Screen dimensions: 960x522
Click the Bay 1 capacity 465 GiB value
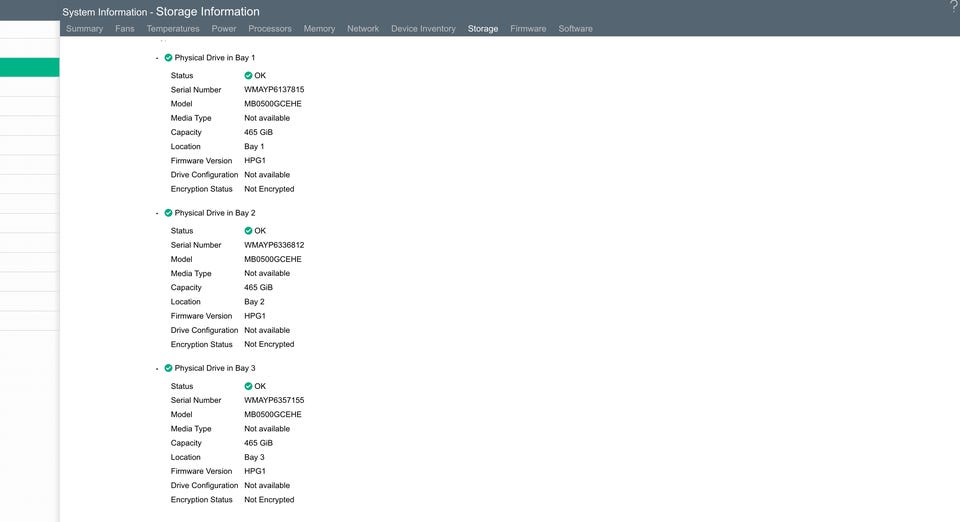pyautogui.click(x=258, y=132)
